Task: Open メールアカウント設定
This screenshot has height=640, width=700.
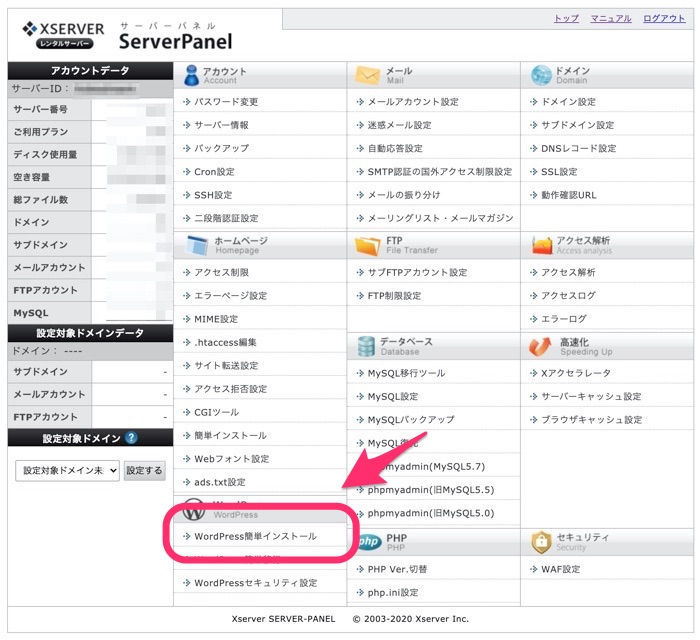Action: pos(413,102)
